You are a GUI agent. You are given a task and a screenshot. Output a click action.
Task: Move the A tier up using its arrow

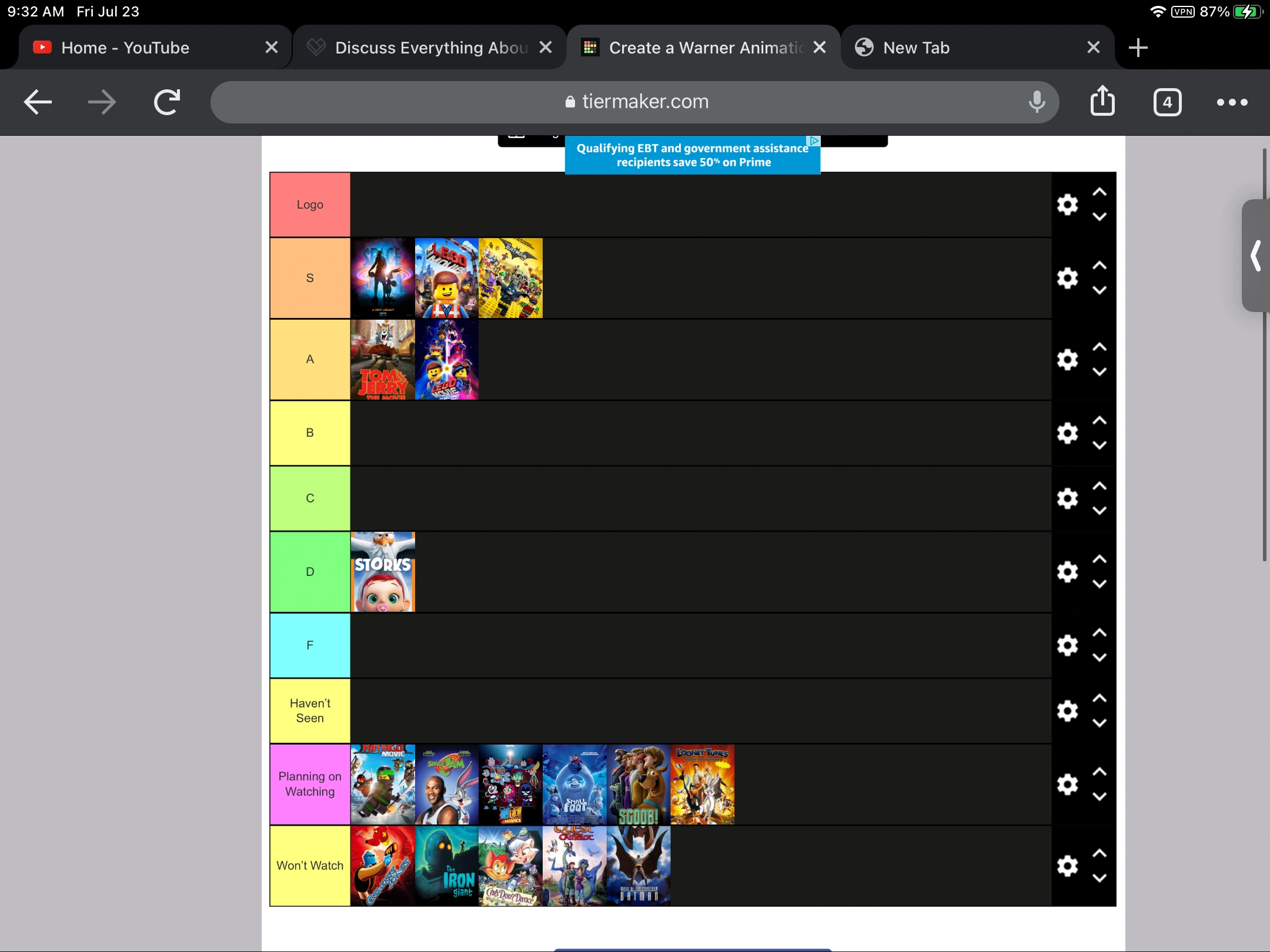[1099, 347]
